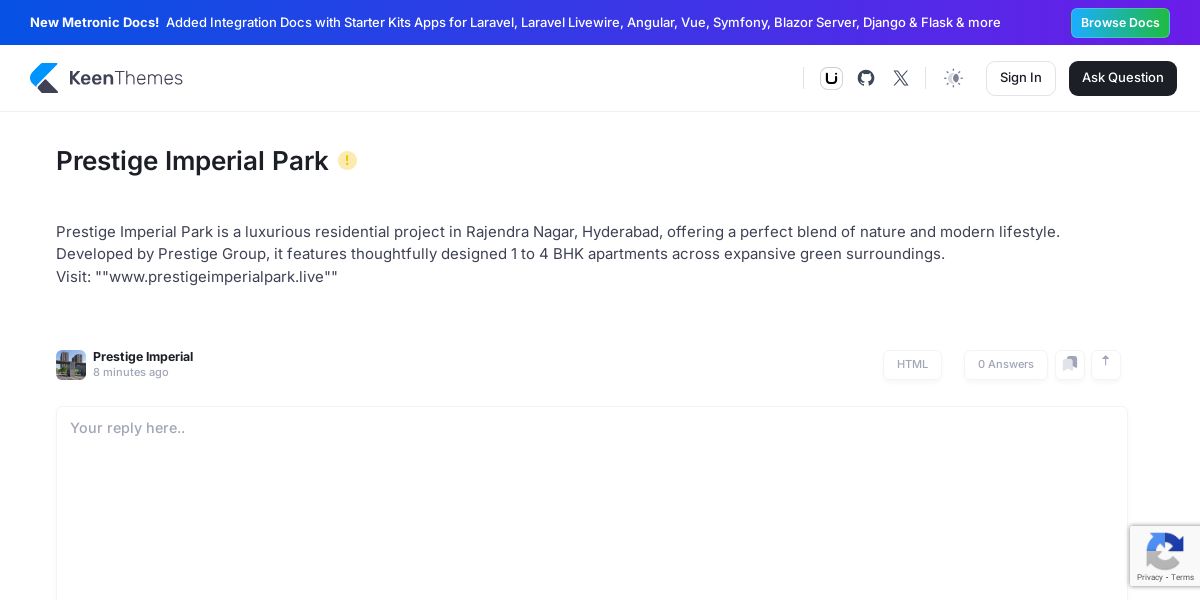
Task: Open the Prestige Imperial avatar thumbnail
Action: coord(71,365)
